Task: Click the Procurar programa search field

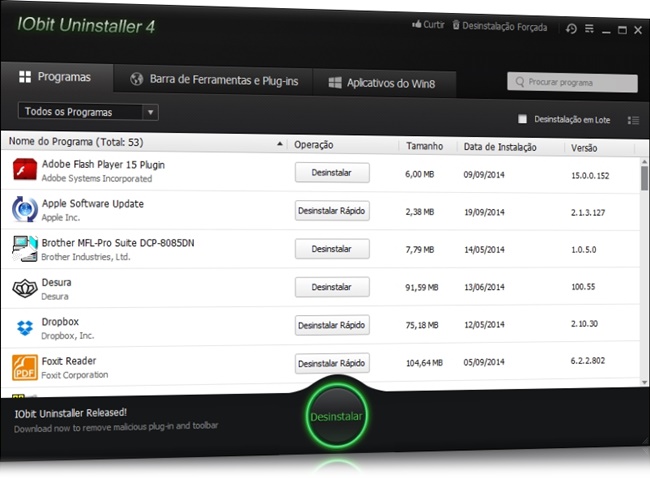Action: click(x=572, y=82)
